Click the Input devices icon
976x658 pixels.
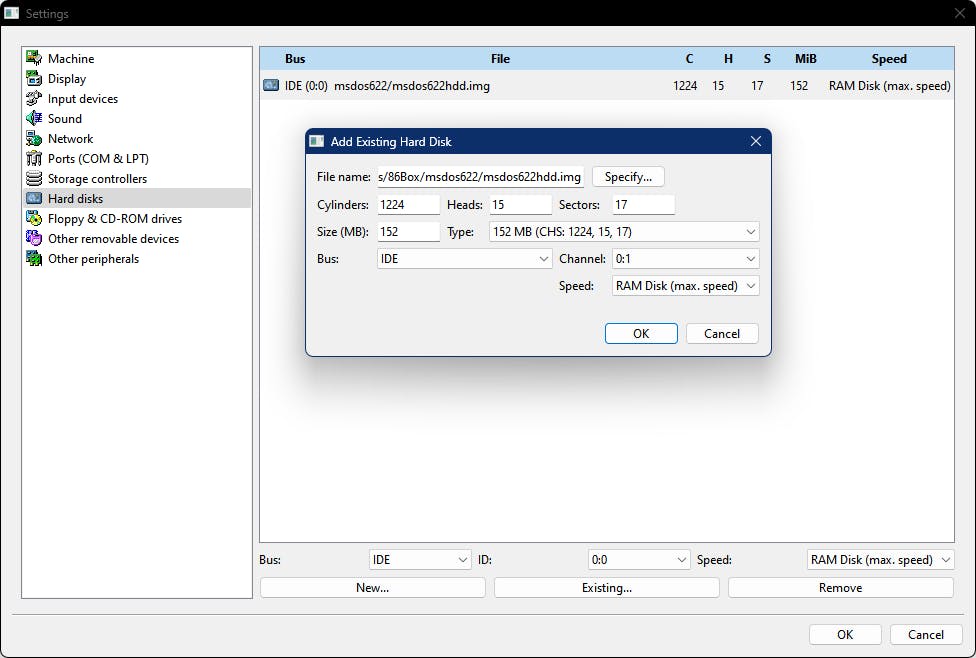pos(34,98)
